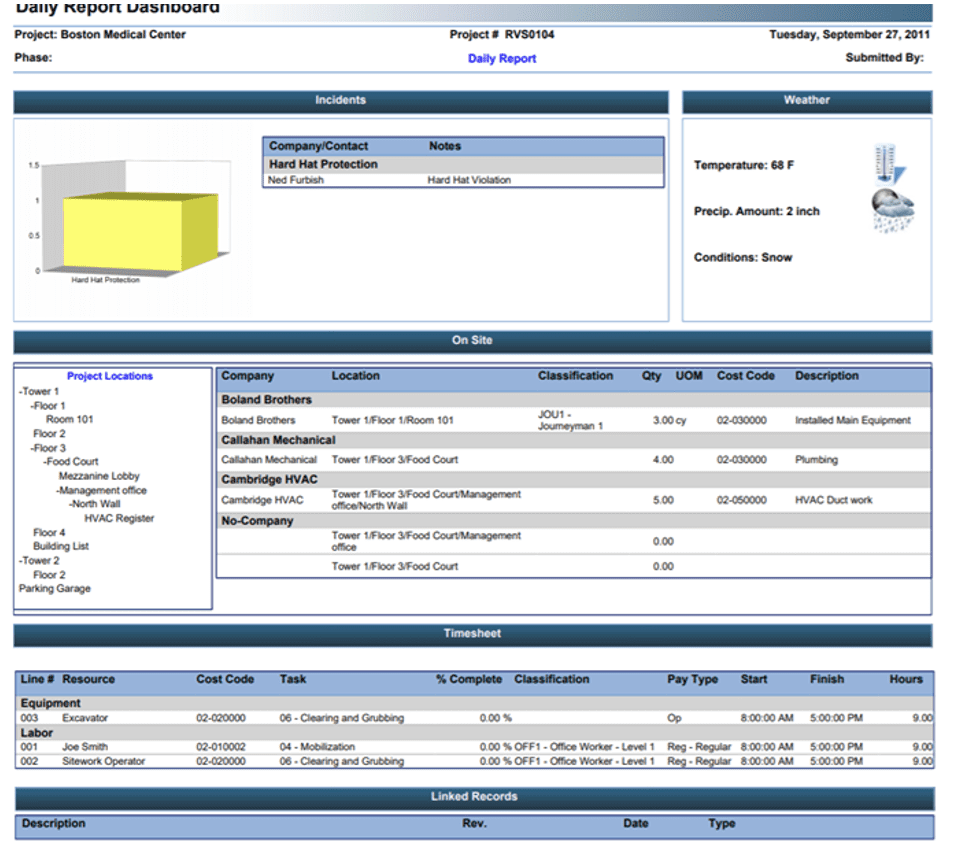Click the Rev. column header
The height and width of the screenshot is (856, 964).
[475, 823]
